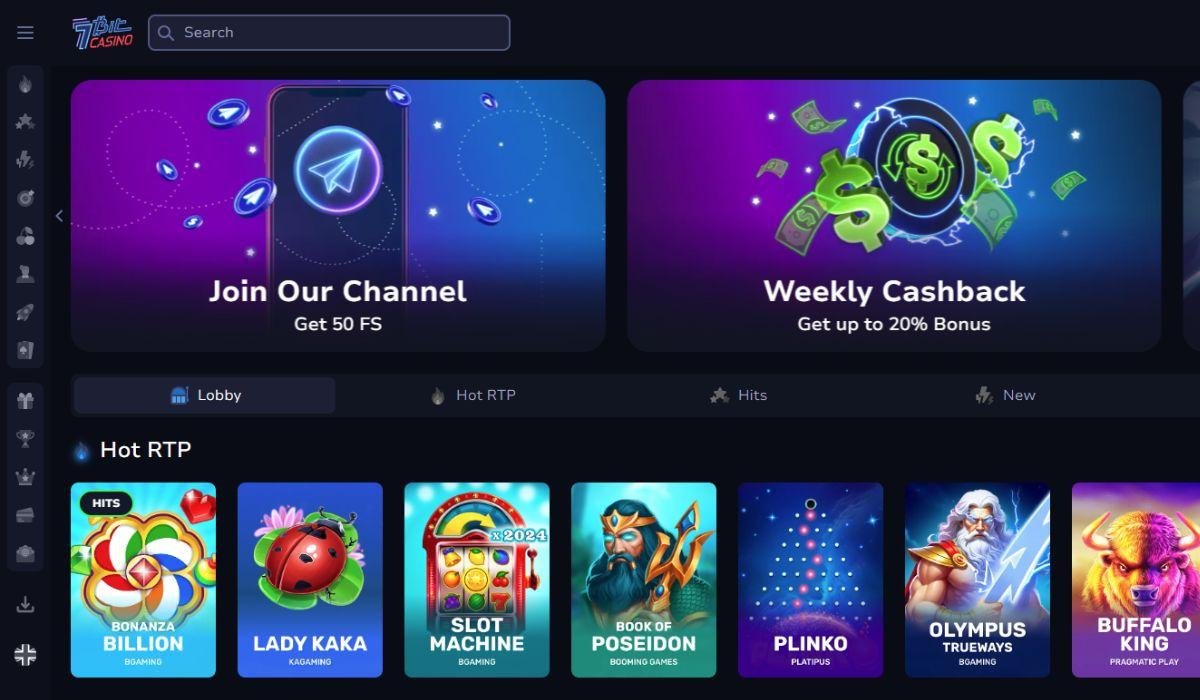Screen dimensions: 1200x700
Task: Click the Search input field
Action: pos(329,32)
